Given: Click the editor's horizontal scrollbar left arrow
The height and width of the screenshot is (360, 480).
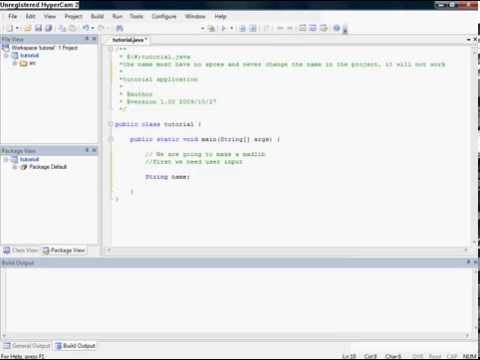Looking at the screenshot, I should [109, 250].
